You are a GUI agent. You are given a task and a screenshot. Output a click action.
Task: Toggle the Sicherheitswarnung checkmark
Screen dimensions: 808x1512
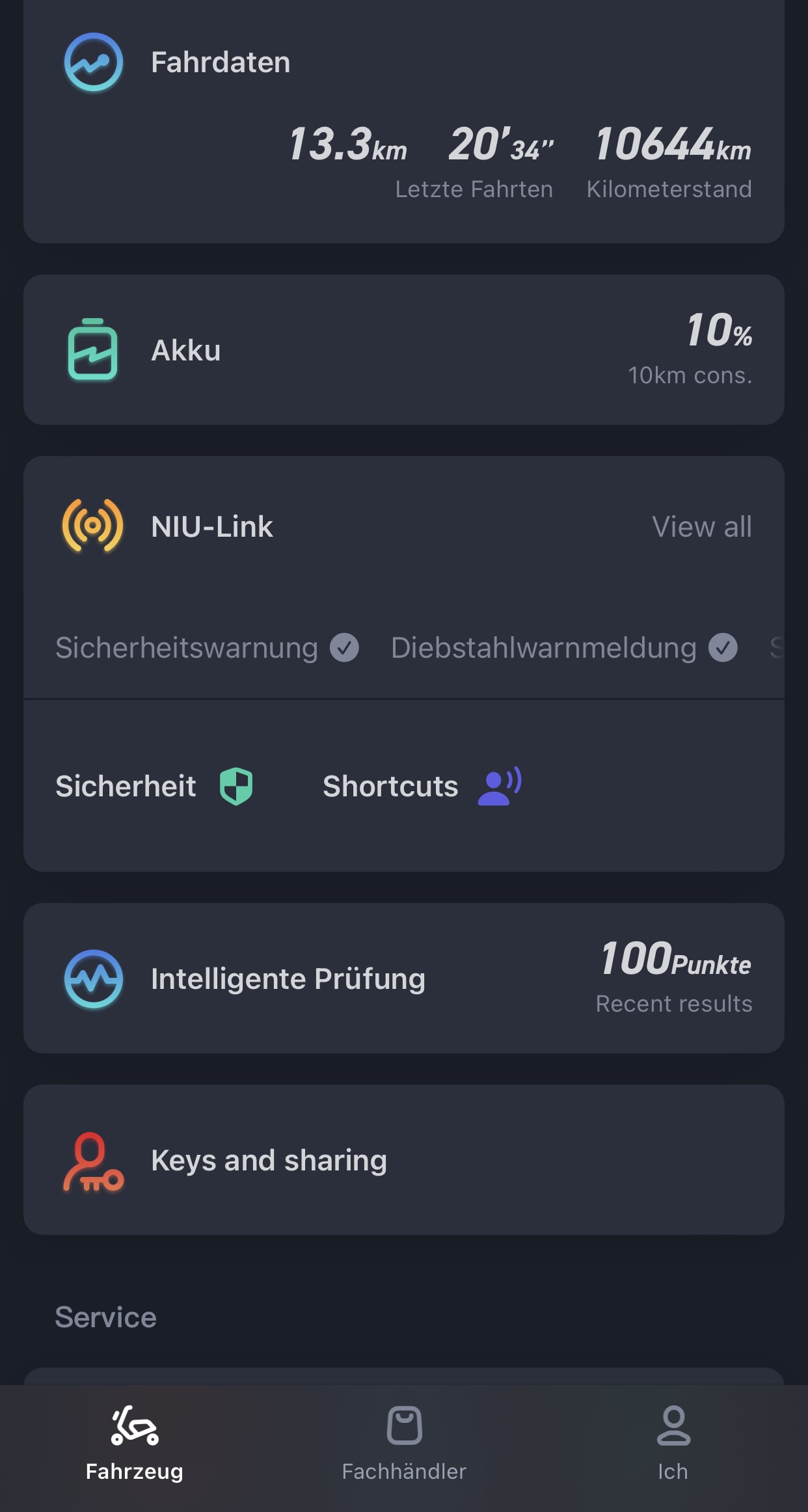(x=344, y=647)
